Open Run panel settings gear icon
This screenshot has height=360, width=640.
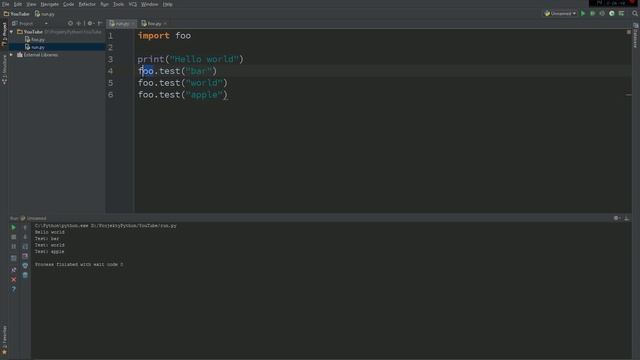point(617,218)
